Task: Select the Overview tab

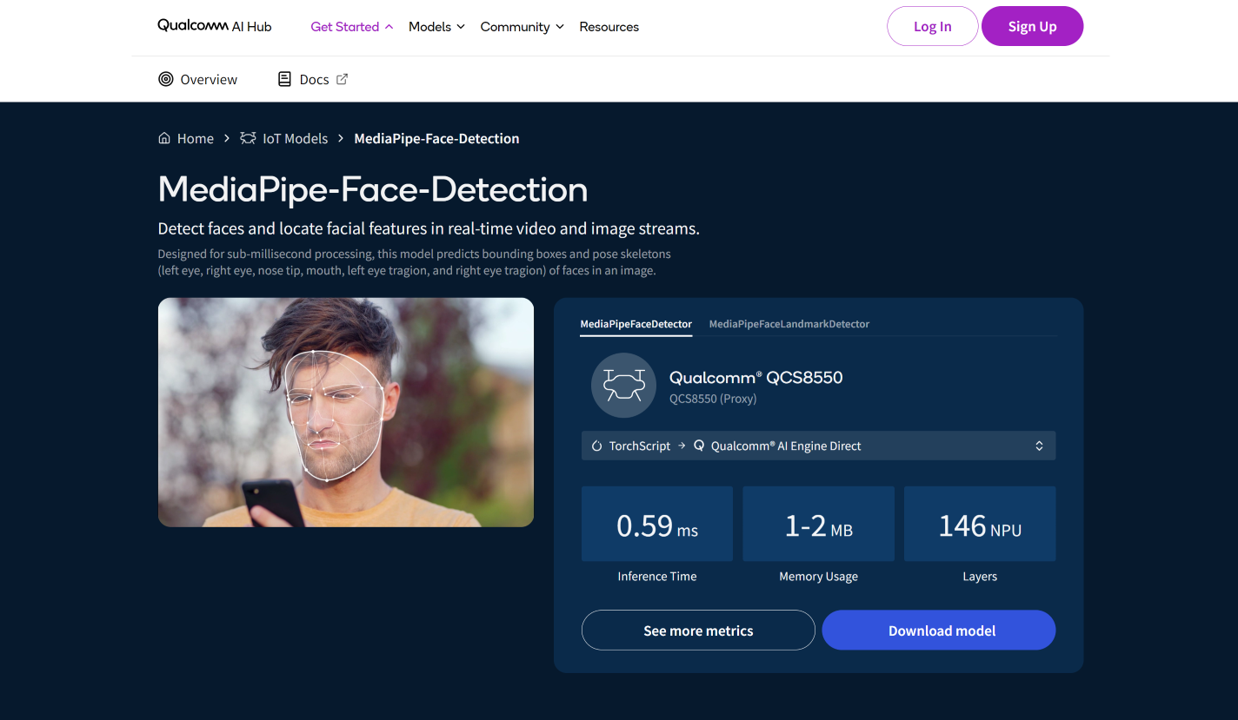Action: point(198,79)
